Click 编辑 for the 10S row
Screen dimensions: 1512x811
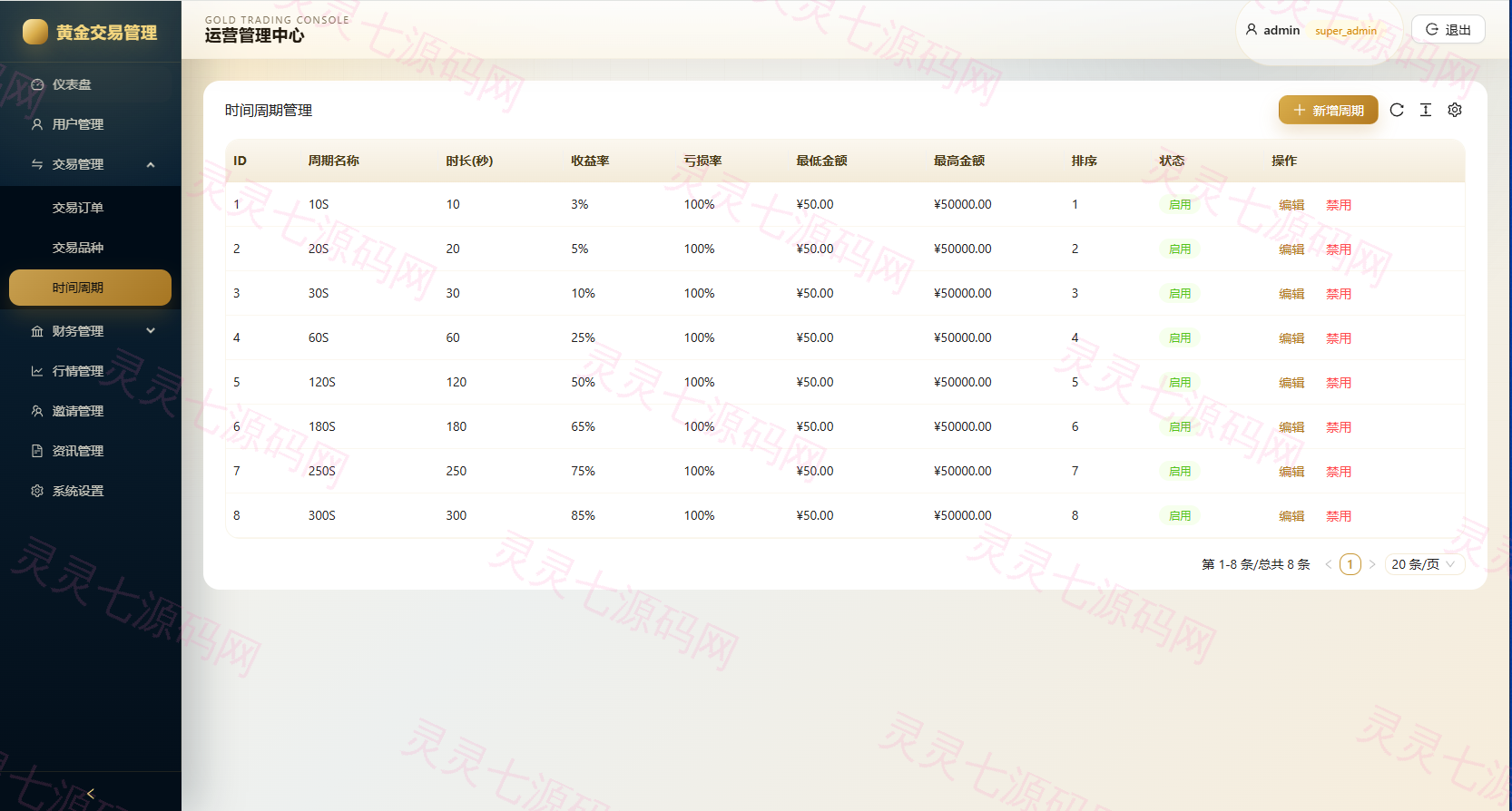[1291, 205]
